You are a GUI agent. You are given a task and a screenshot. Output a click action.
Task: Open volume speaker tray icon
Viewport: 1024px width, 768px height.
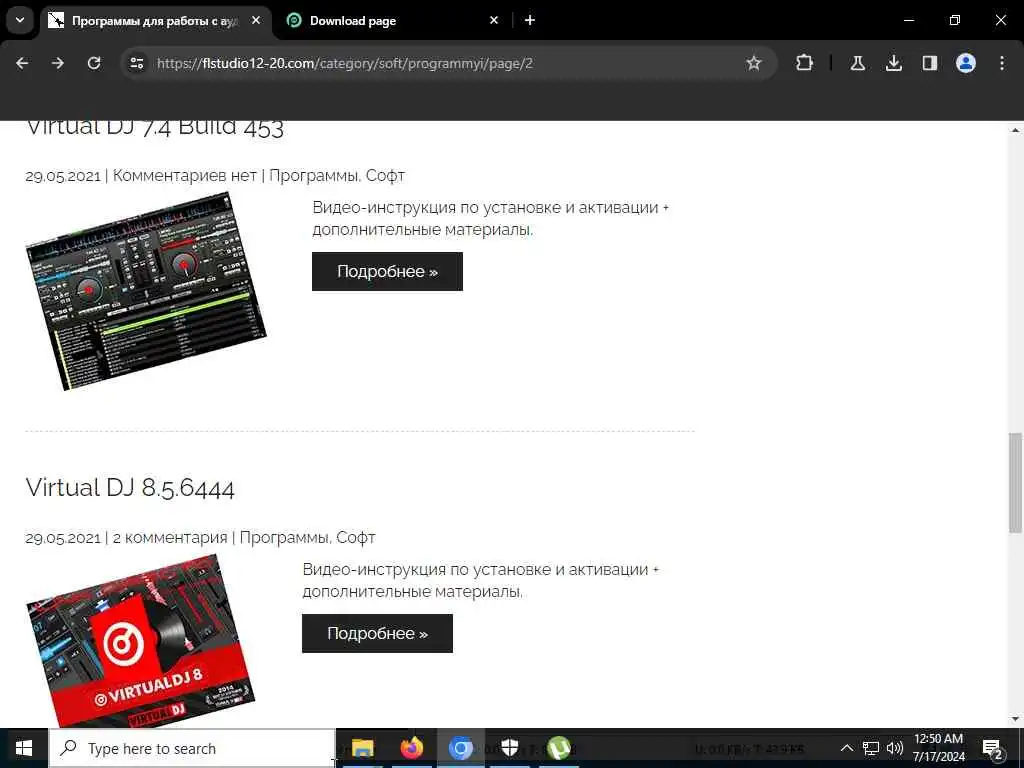tap(895, 748)
